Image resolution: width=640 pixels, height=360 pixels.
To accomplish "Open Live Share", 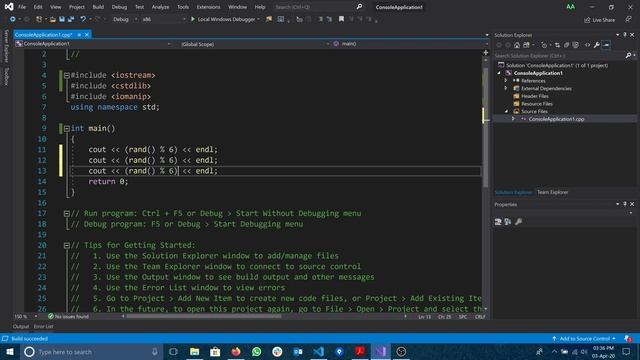I will click(599, 20).
